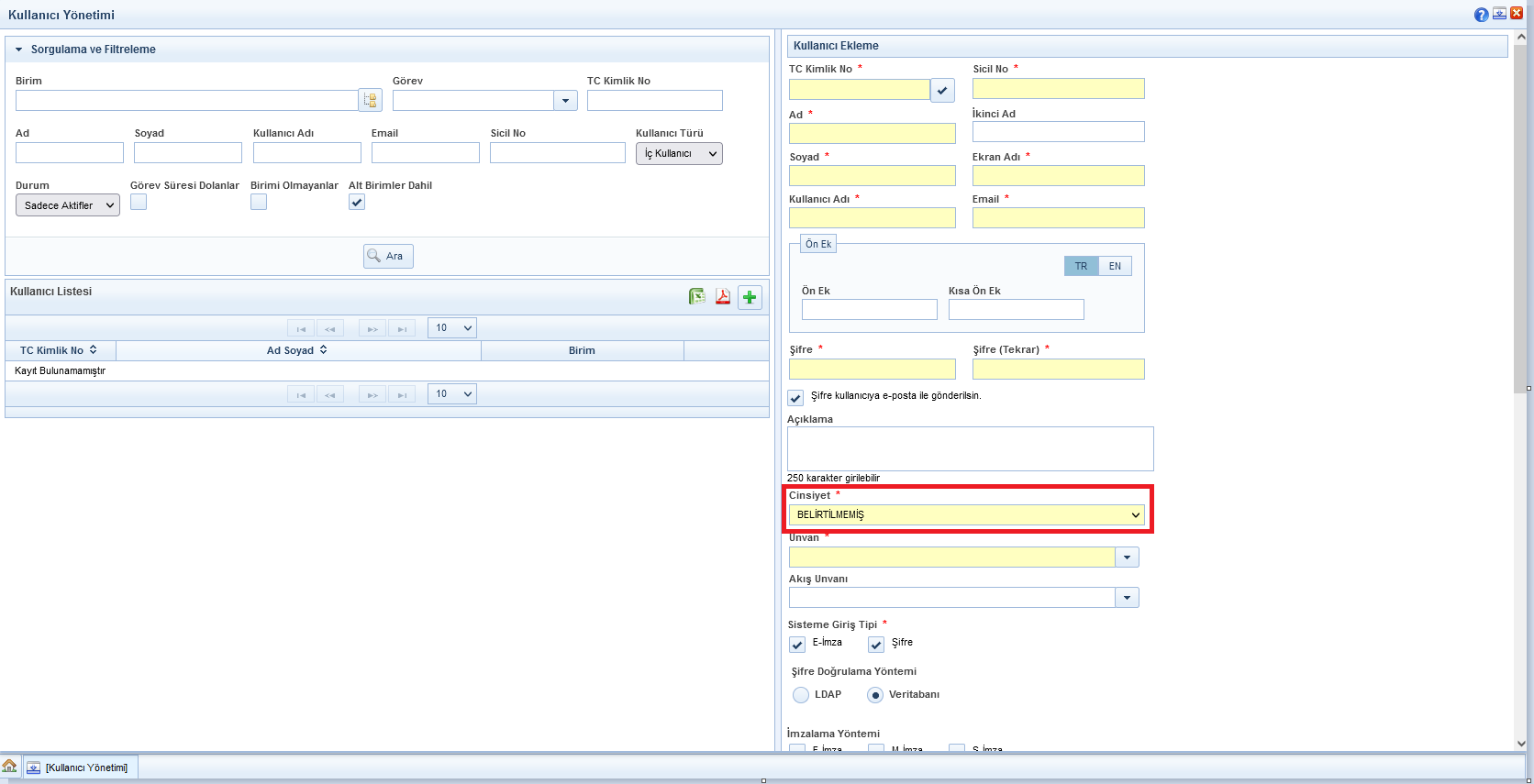
Task: Sort by TC Kimlik No column header
Action: coord(59,350)
